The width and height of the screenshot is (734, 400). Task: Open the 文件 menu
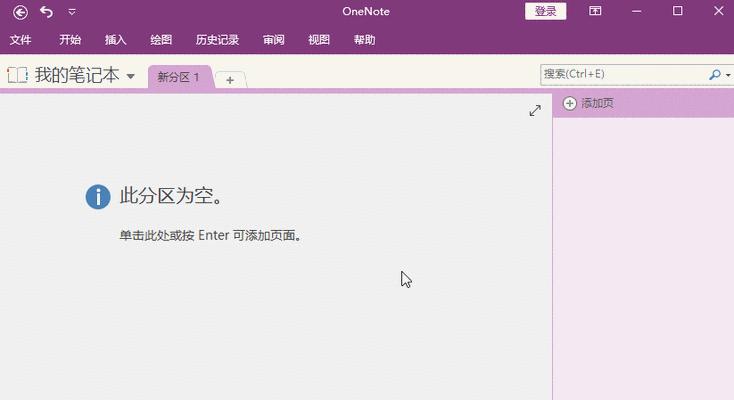pos(21,40)
